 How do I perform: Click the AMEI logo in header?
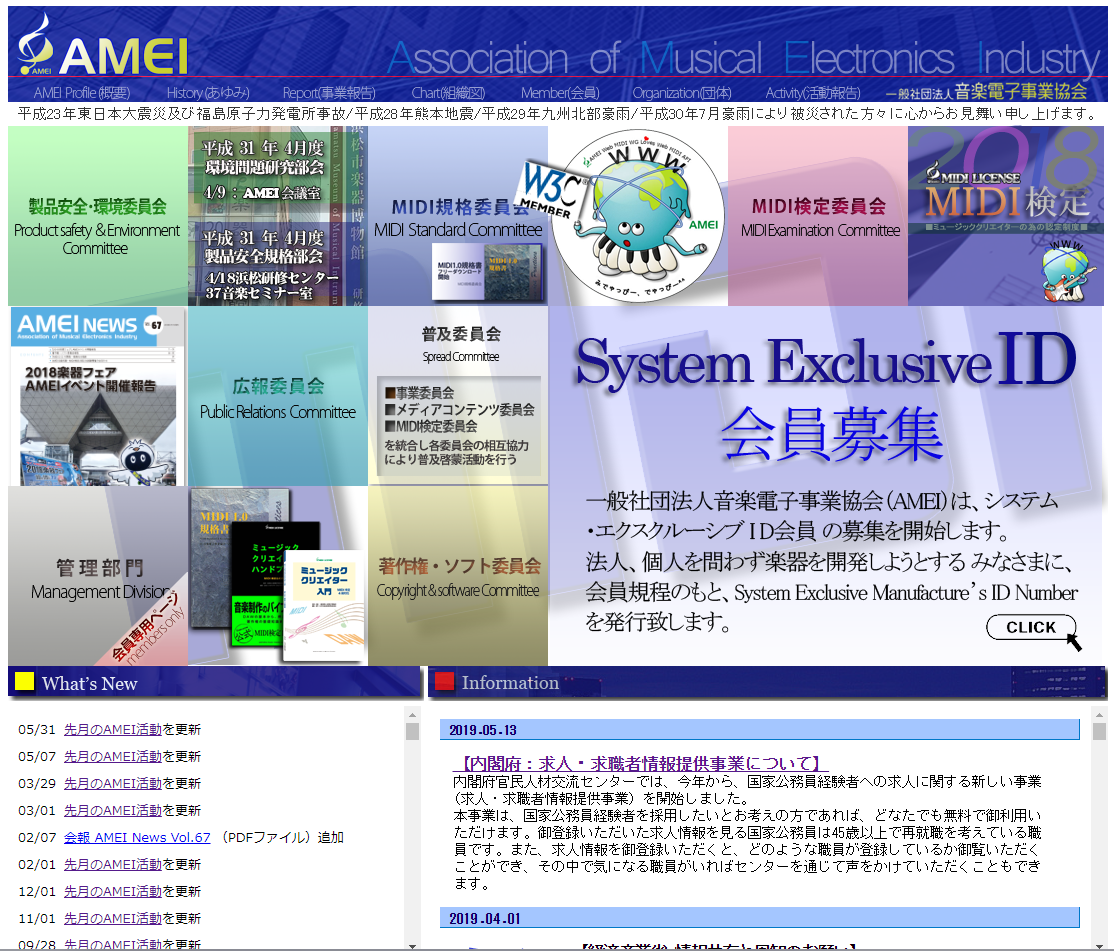coord(102,46)
